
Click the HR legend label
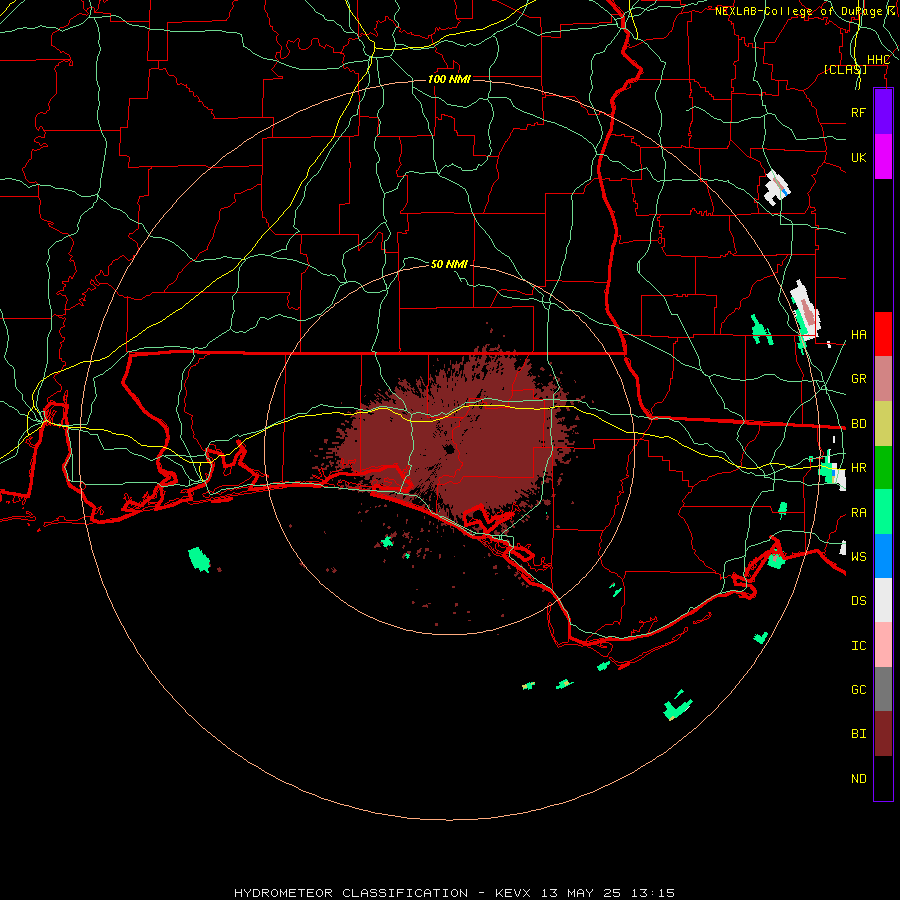click(x=858, y=468)
